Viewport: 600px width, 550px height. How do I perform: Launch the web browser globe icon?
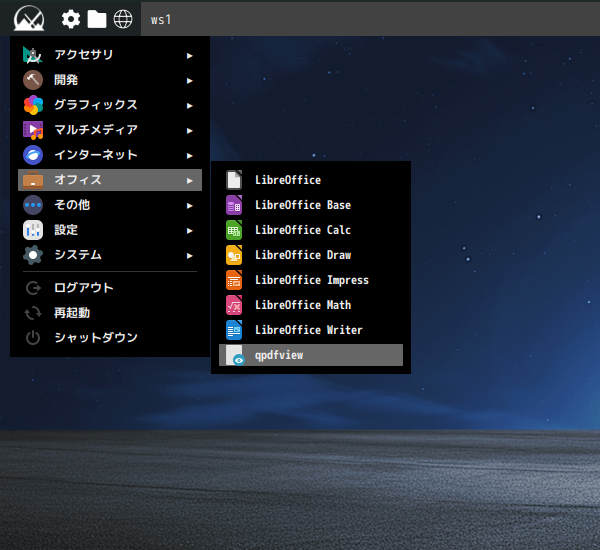123,19
